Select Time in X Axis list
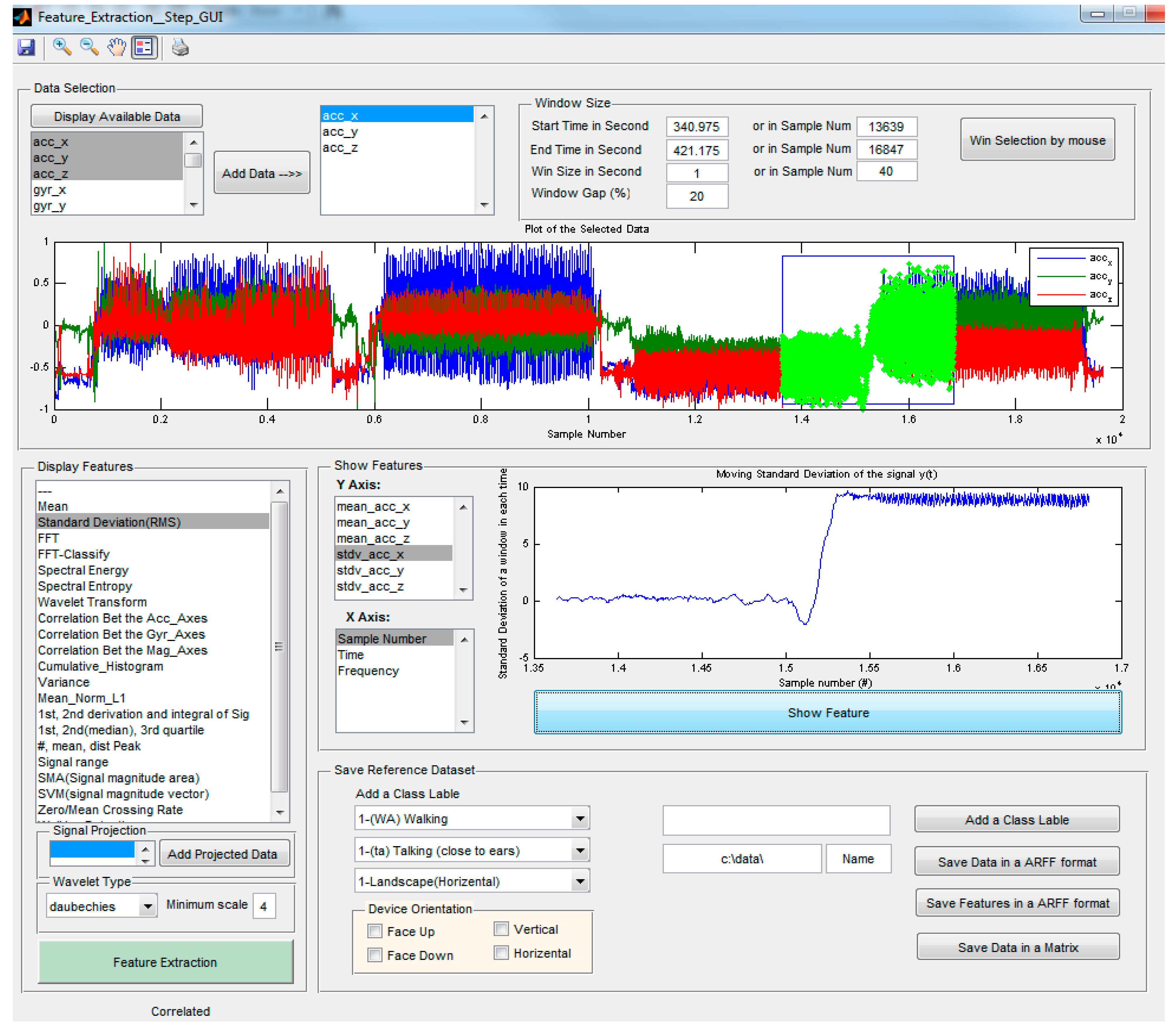 click(x=395, y=655)
